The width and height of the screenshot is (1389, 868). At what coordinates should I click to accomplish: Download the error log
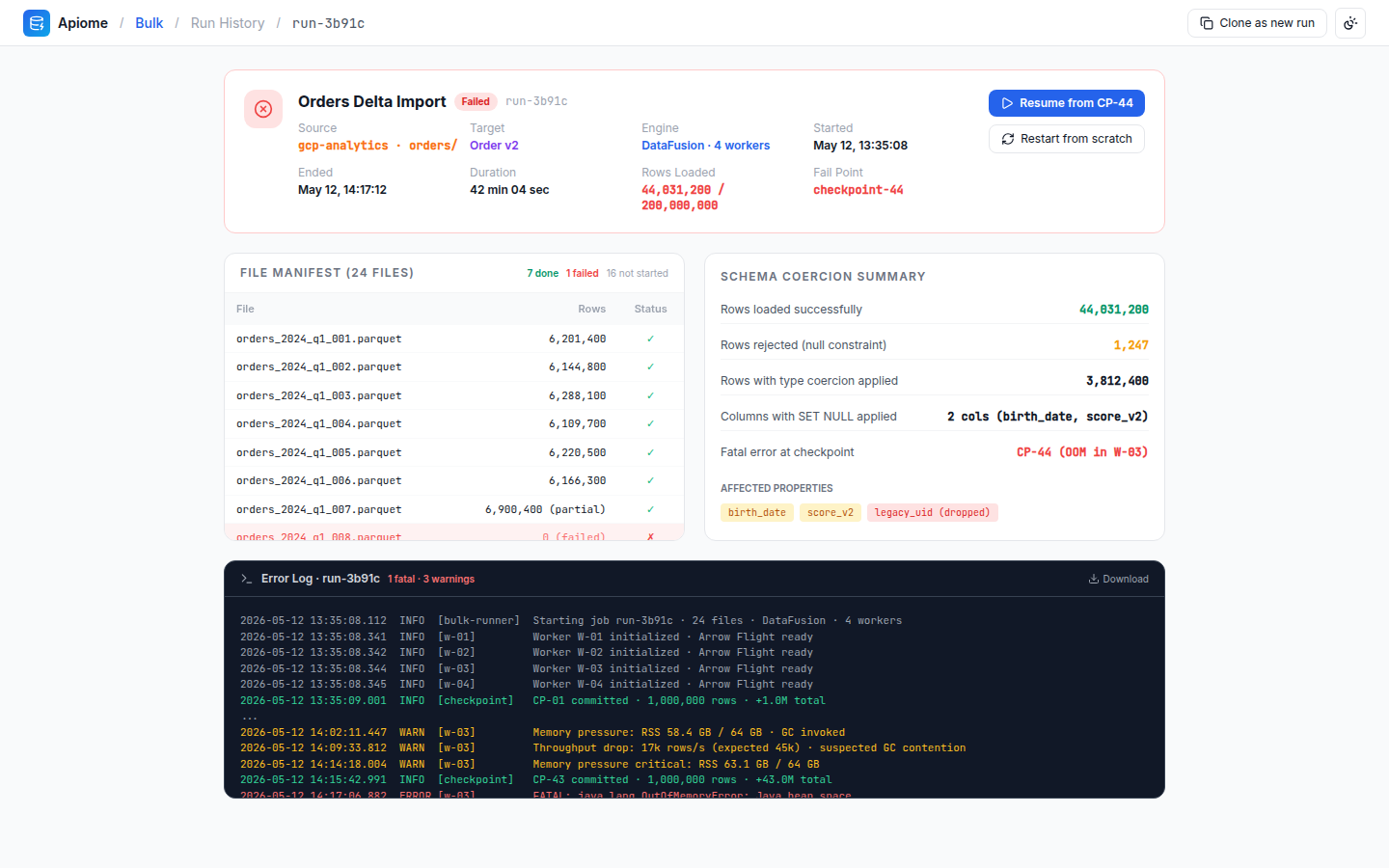[1119, 579]
